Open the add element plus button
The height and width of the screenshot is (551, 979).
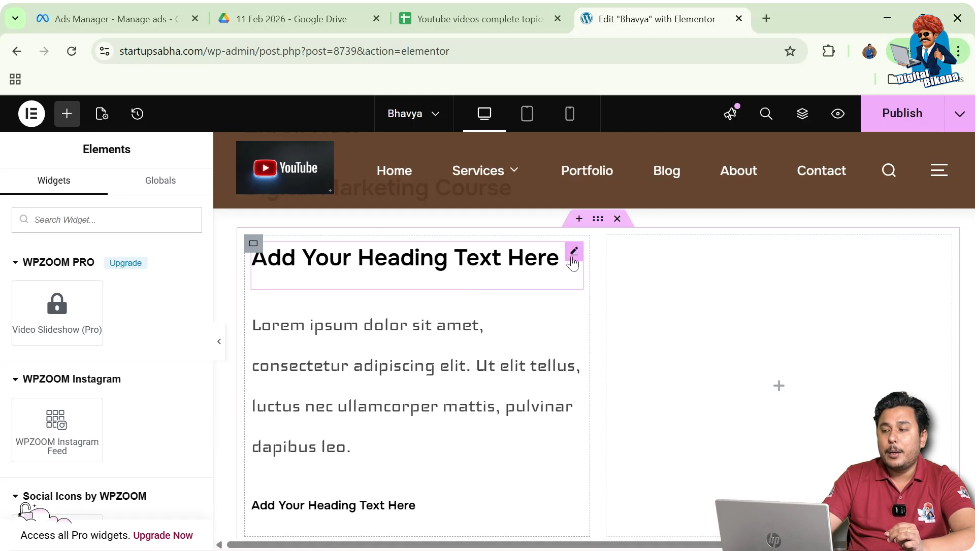pyautogui.click(x=67, y=114)
